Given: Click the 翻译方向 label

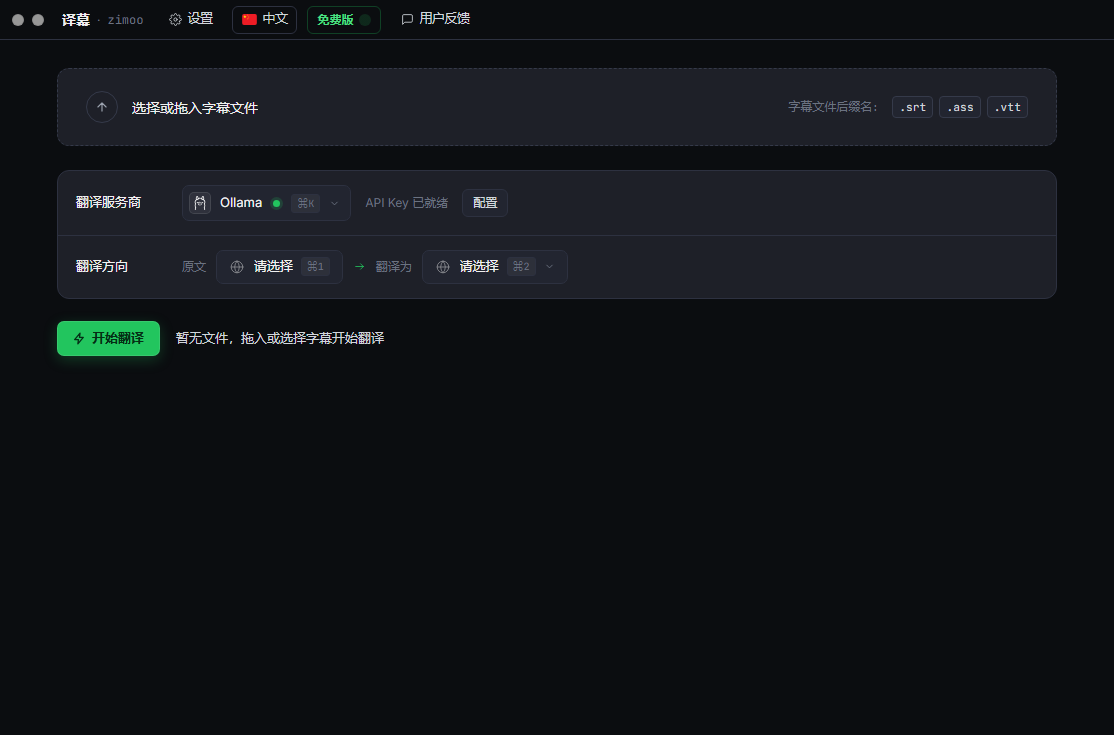Looking at the screenshot, I should pyautogui.click(x=102, y=267).
